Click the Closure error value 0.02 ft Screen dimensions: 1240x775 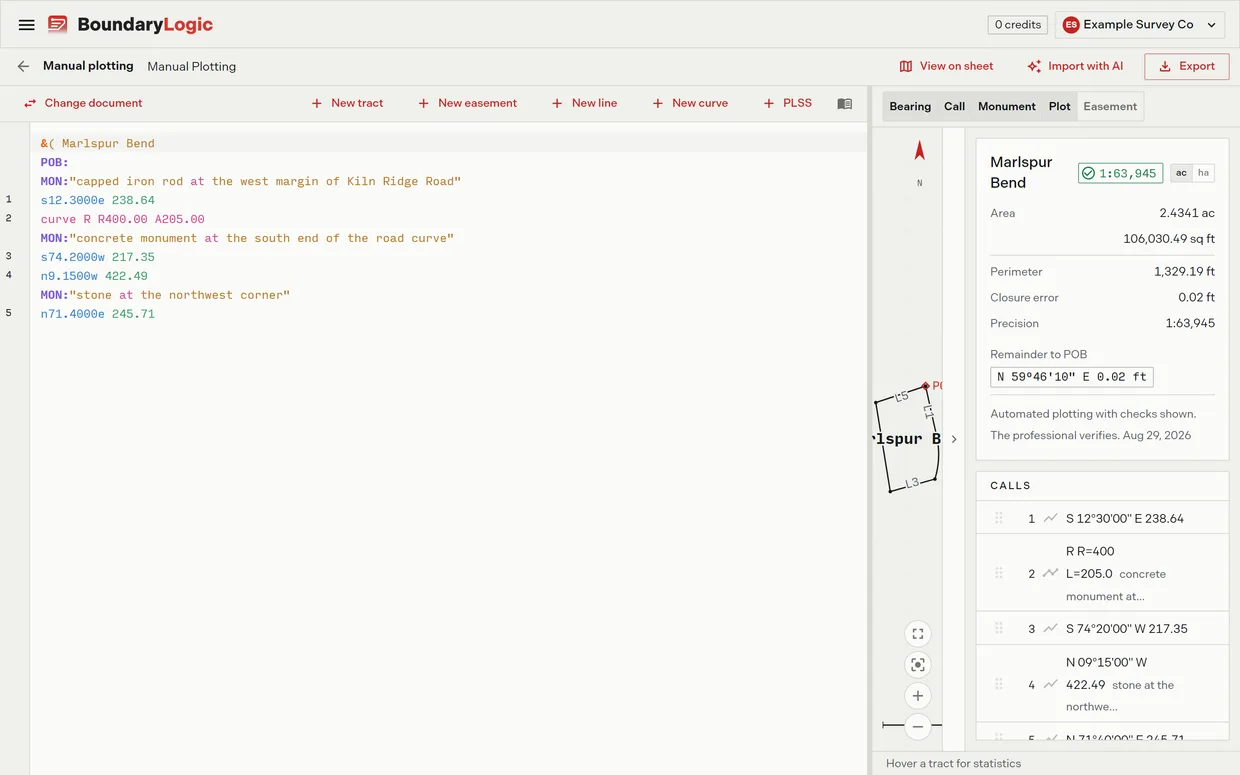(1196, 297)
